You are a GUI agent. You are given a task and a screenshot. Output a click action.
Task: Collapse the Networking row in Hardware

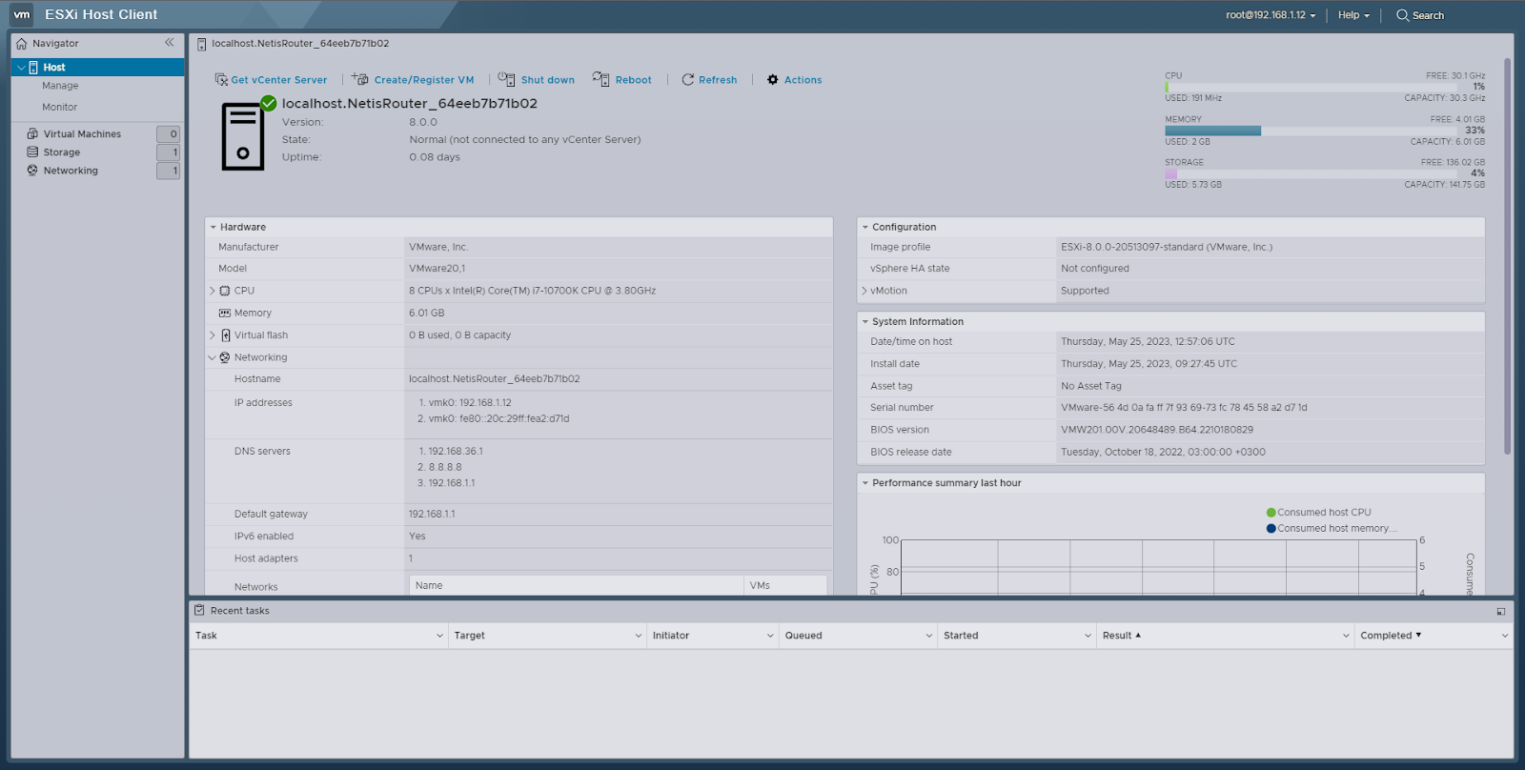[x=212, y=357]
